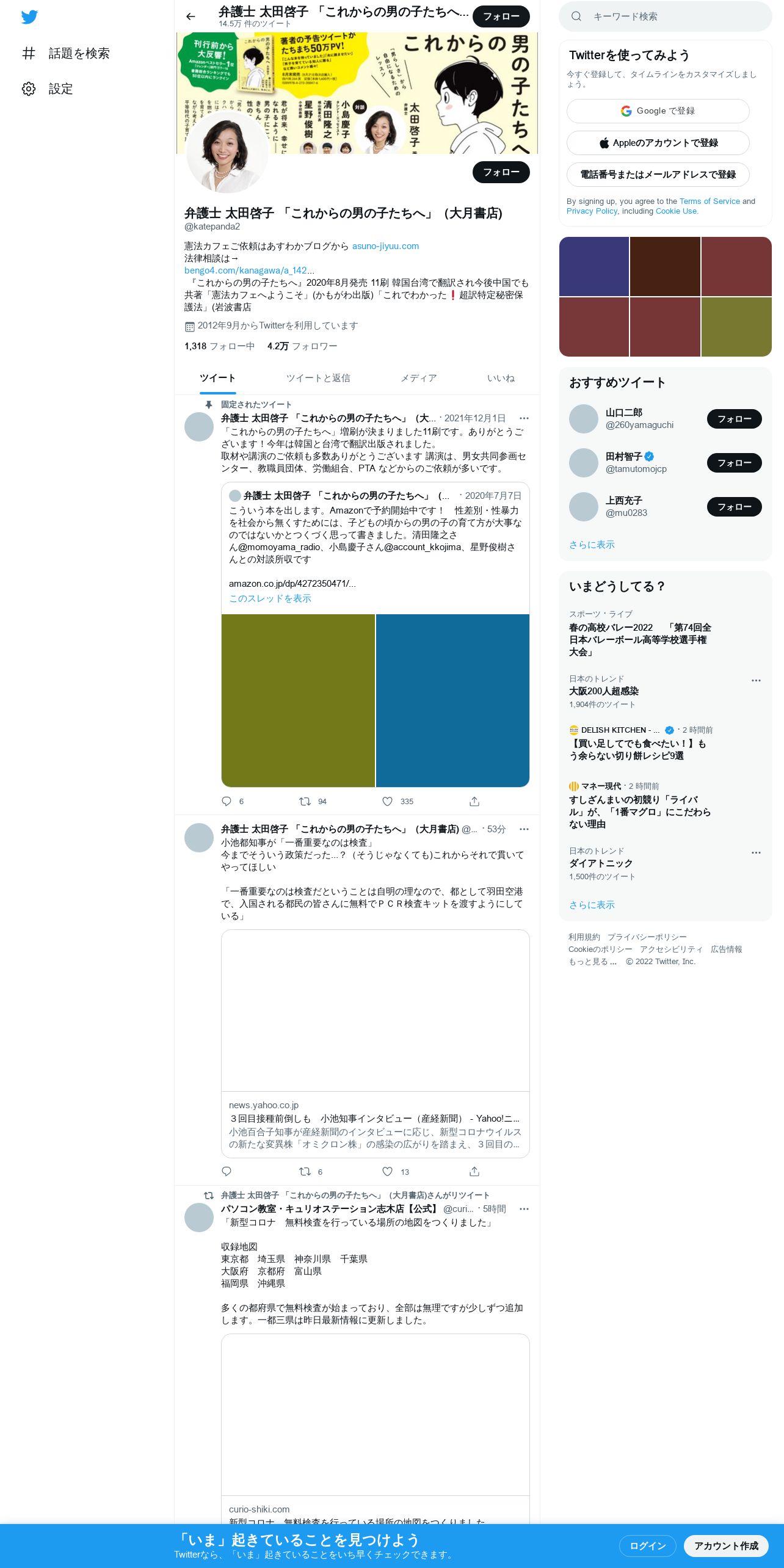
Task: Open olive green media image in pinned tweet
Action: pos(298,701)
